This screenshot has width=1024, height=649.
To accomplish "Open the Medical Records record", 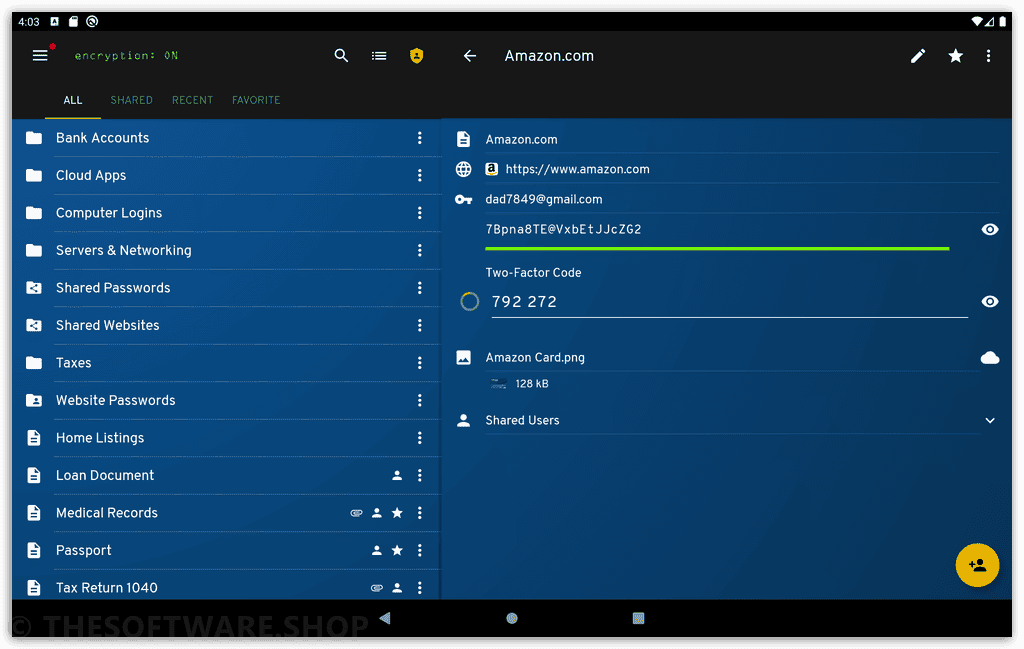I will 227,513.
